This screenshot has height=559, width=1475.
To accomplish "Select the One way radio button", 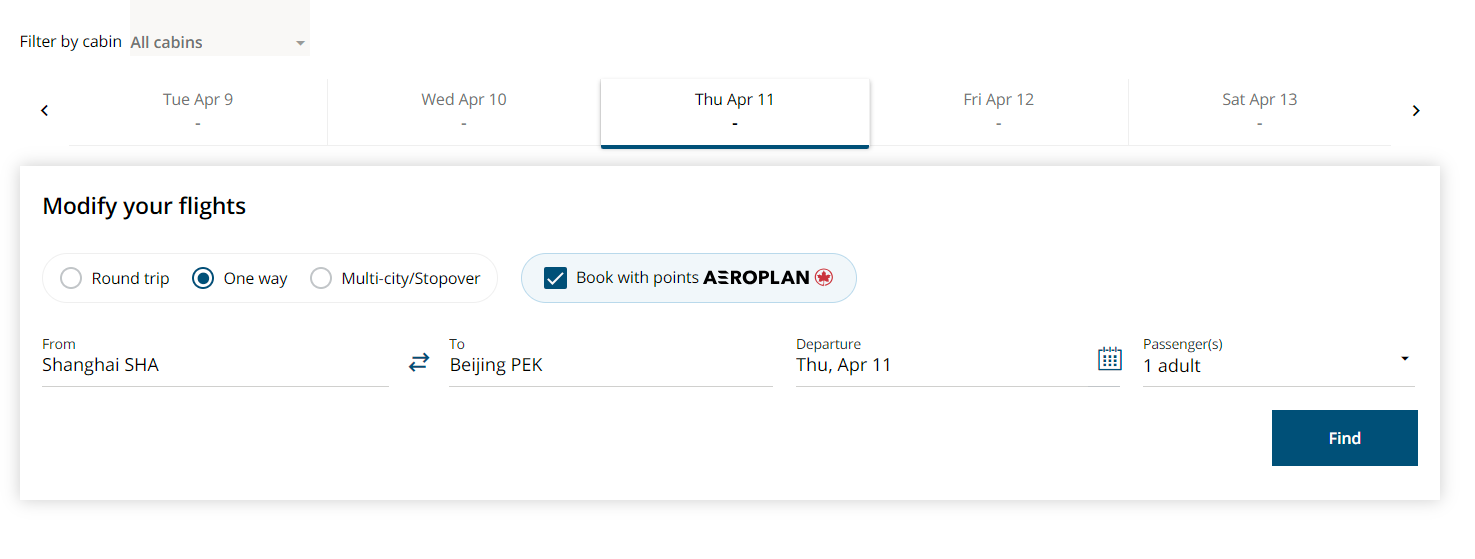I will point(203,279).
